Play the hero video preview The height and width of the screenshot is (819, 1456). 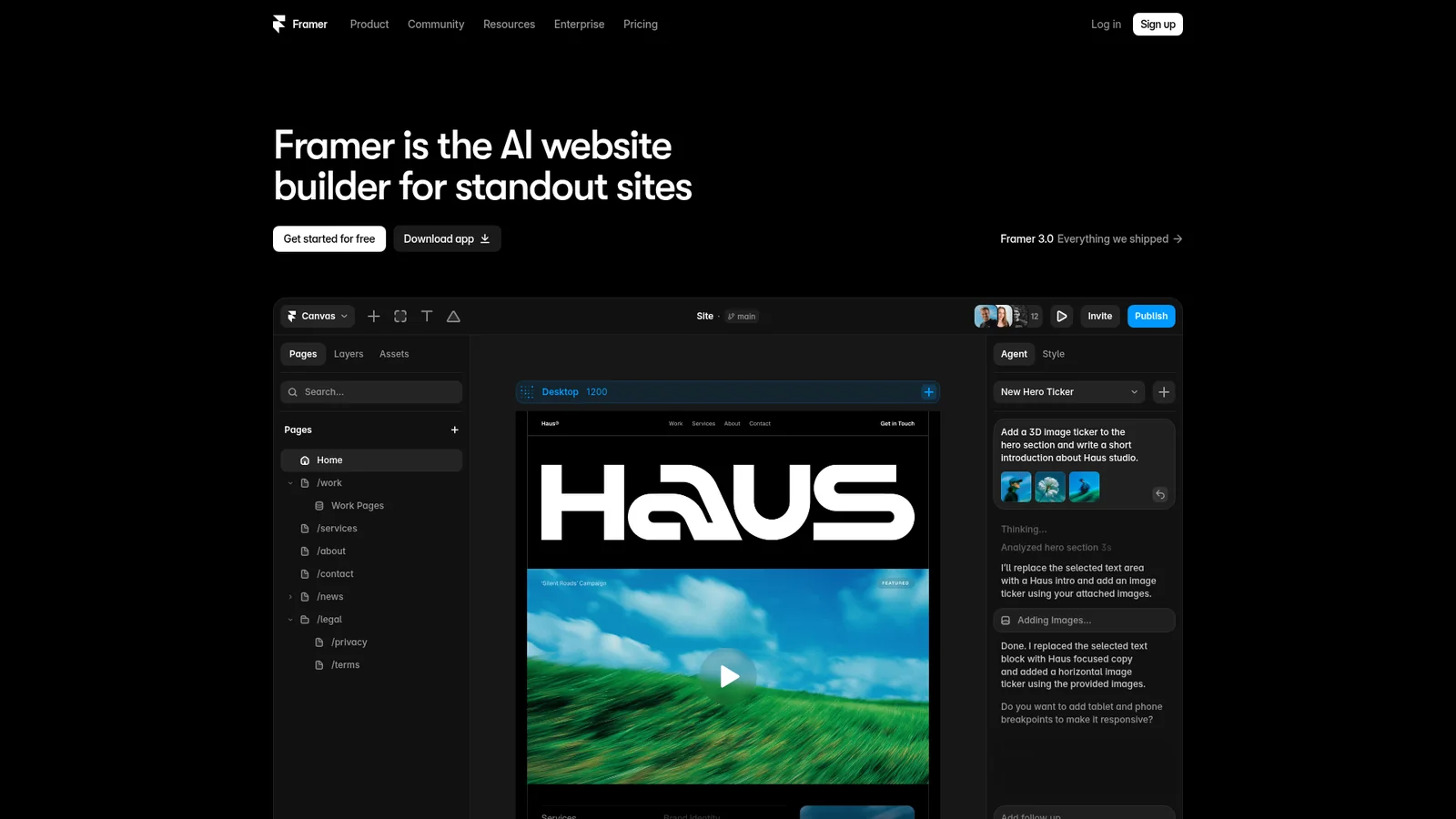[x=728, y=676]
